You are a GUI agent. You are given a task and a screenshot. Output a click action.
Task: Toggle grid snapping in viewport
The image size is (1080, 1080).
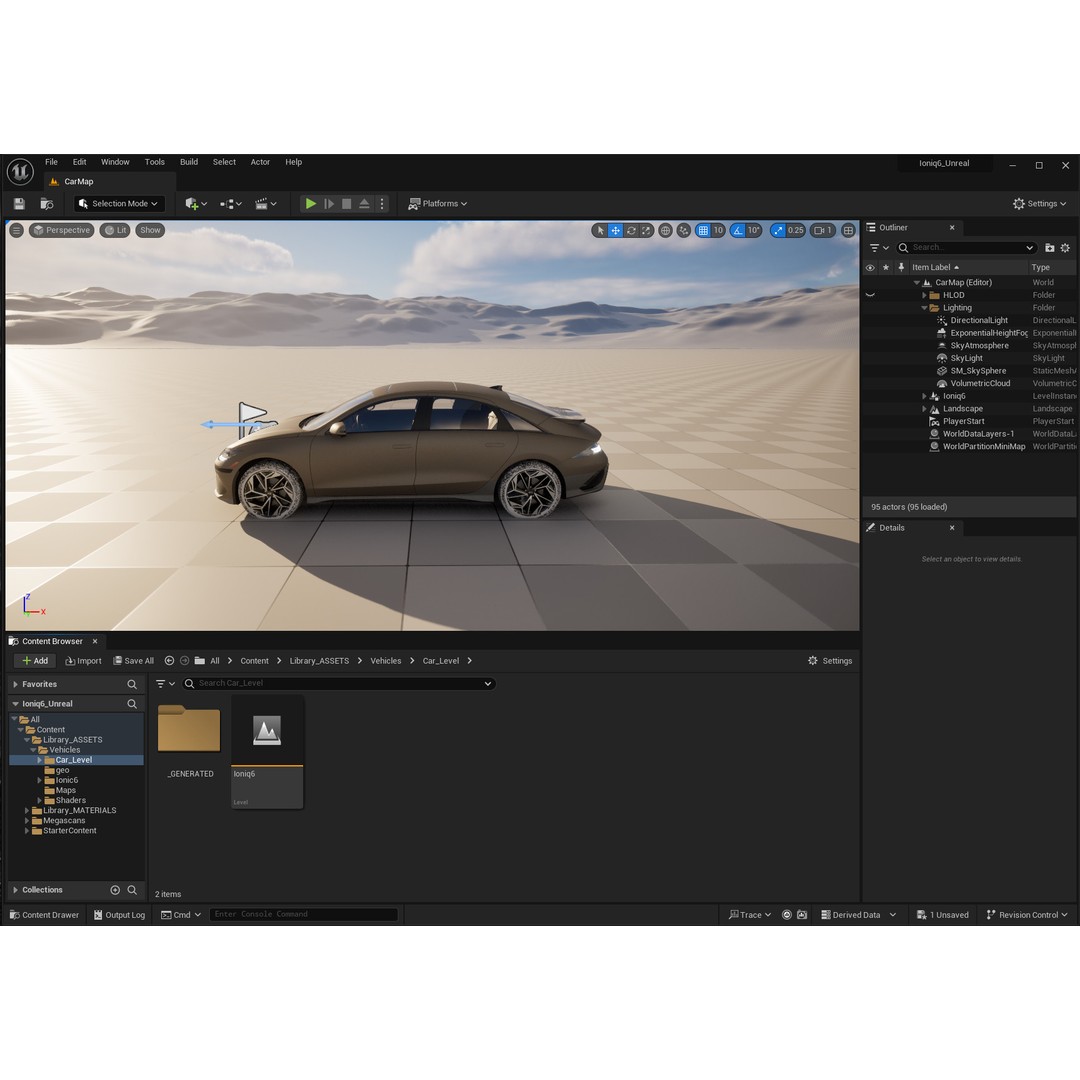coord(703,231)
